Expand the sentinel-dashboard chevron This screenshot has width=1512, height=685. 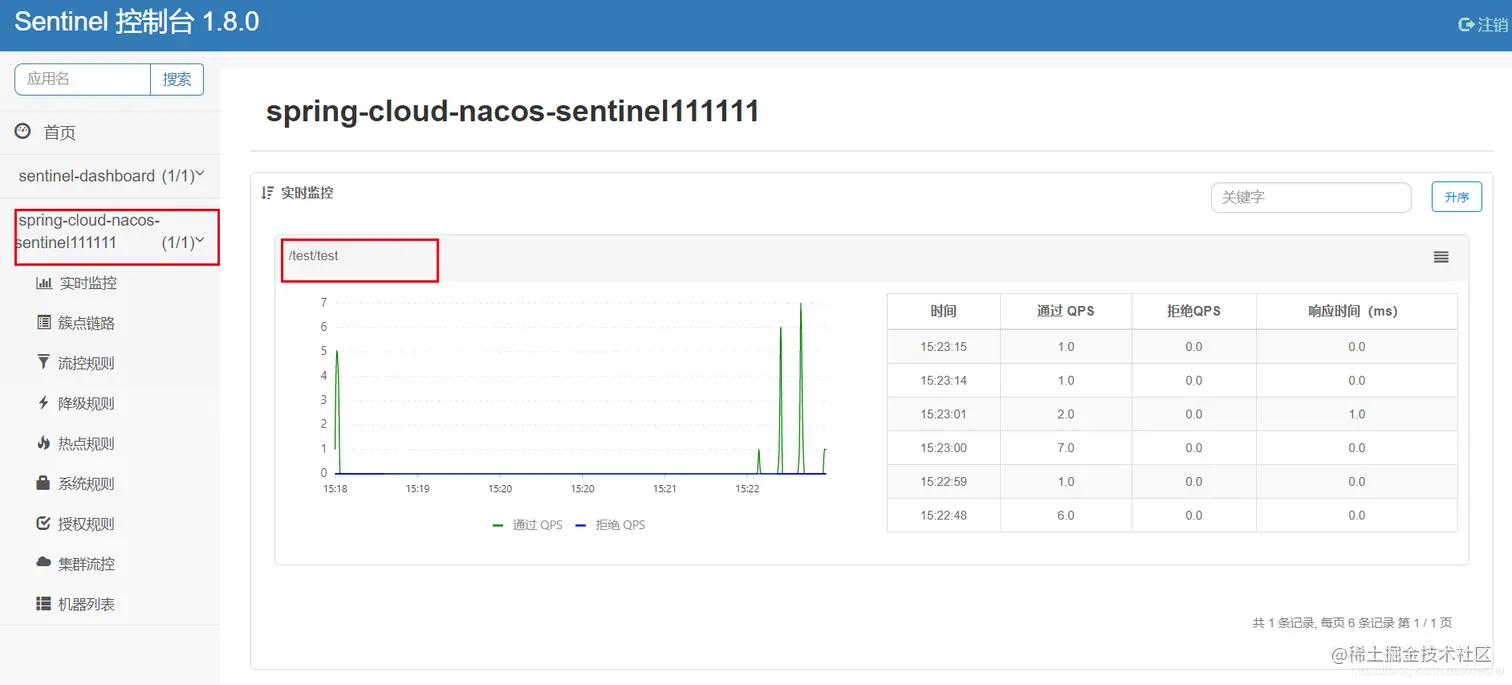(200, 174)
